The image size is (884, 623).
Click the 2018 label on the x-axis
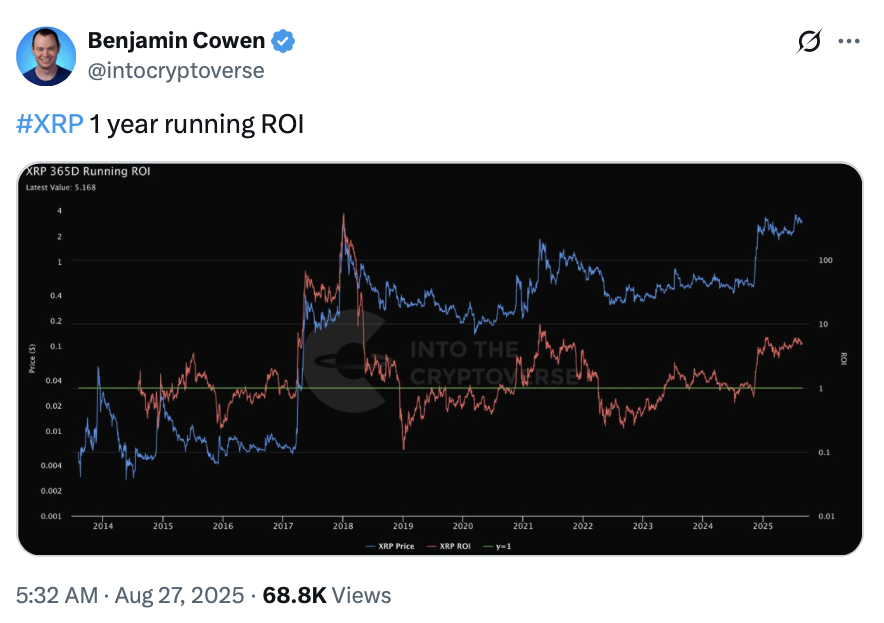tap(343, 525)
